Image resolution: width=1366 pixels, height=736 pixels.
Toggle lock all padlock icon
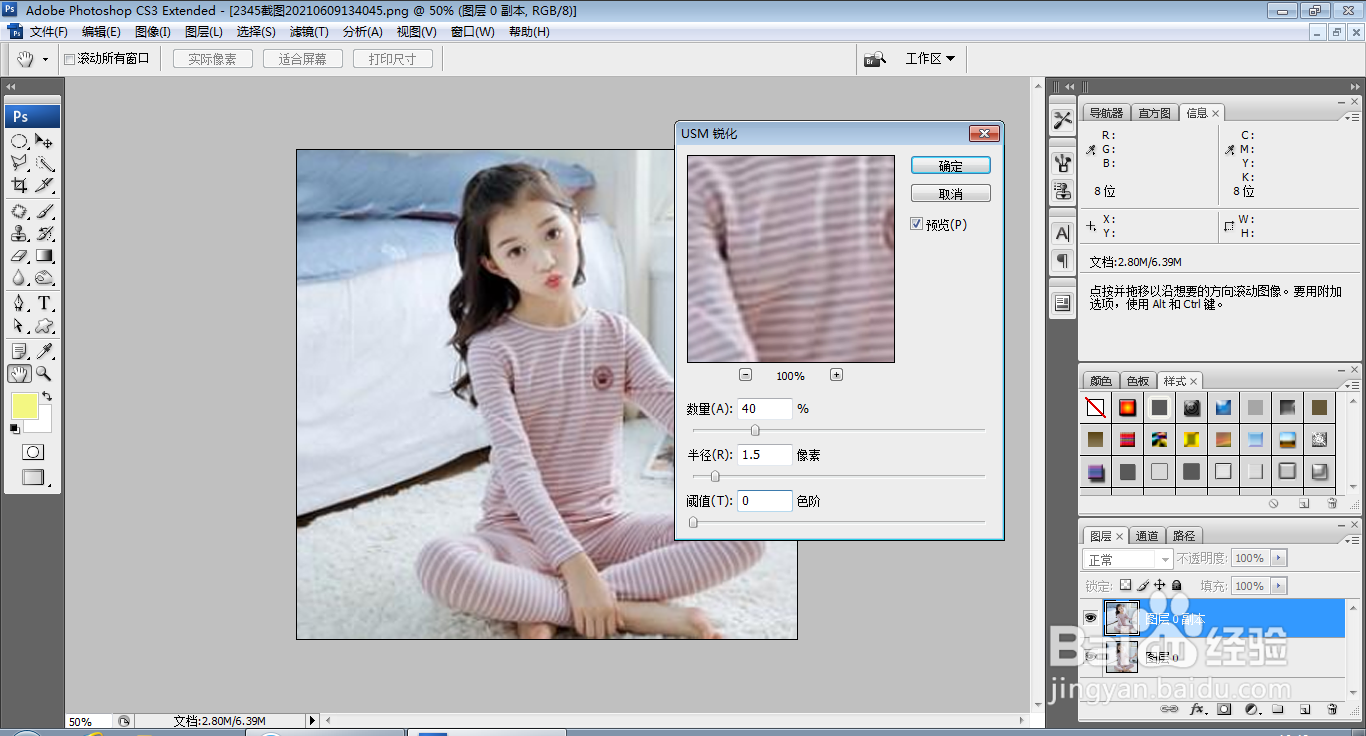[x=1177, y=585]
